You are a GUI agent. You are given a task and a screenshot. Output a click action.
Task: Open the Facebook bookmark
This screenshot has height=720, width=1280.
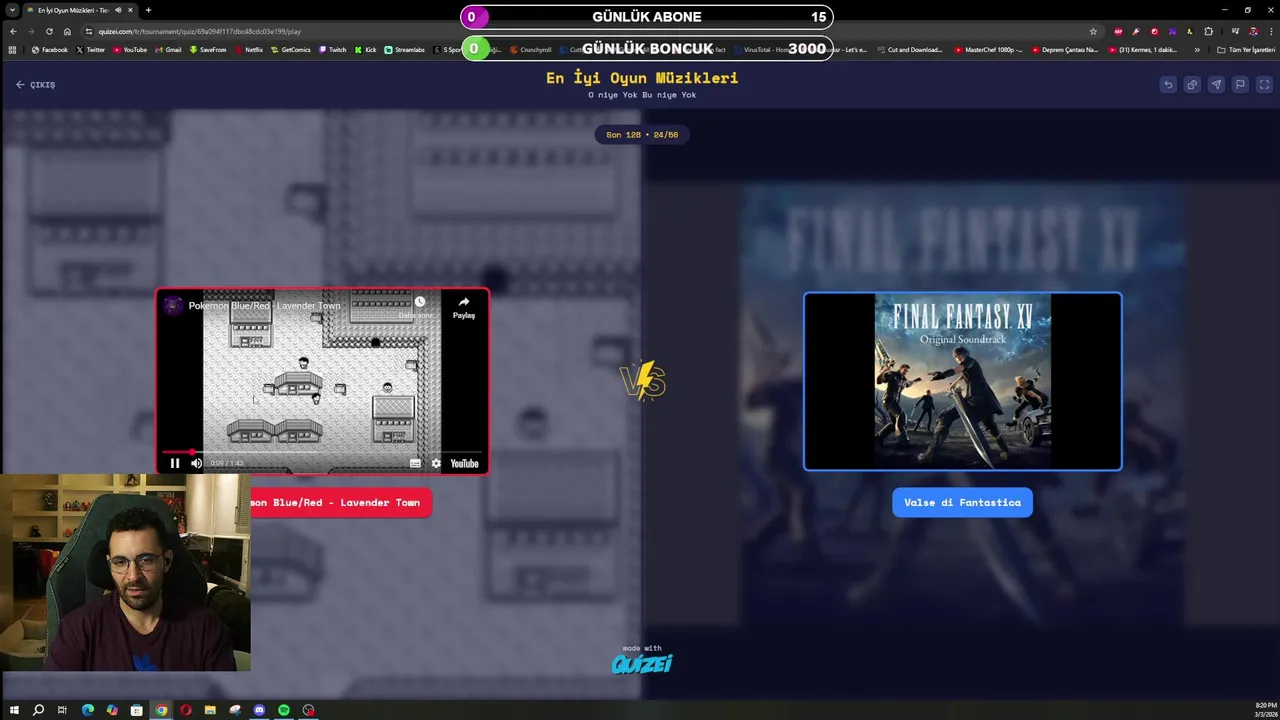[49, 50]
